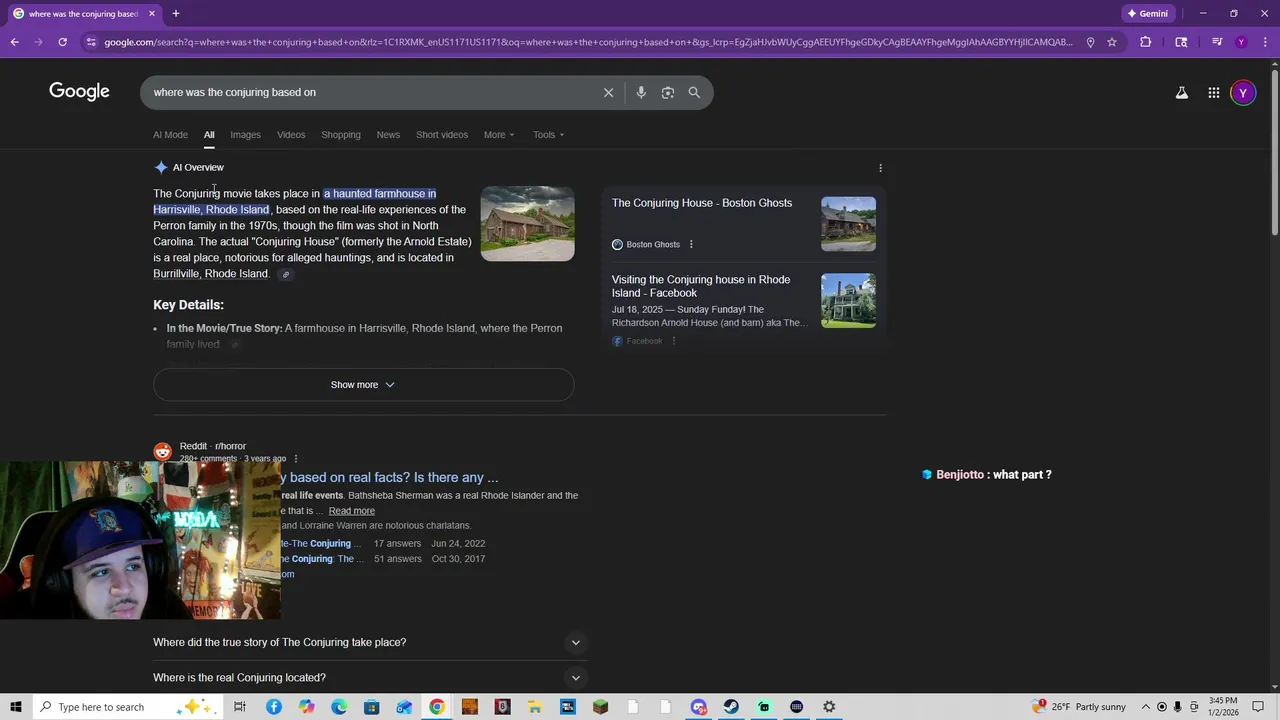View site information icon in address bar
The width and height of the screenshot is (1280, 720).
click(91, 42)
